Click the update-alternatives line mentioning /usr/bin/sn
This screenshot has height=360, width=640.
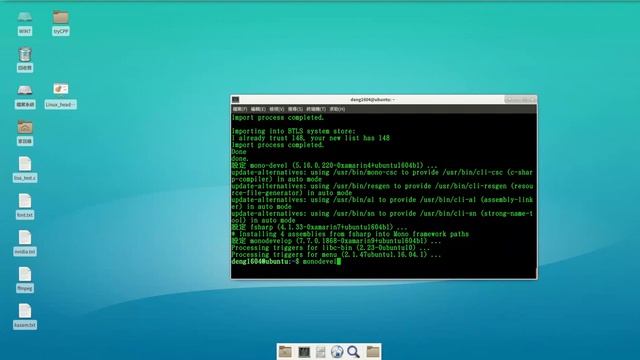pyautogui.click(x=382, y=217)
